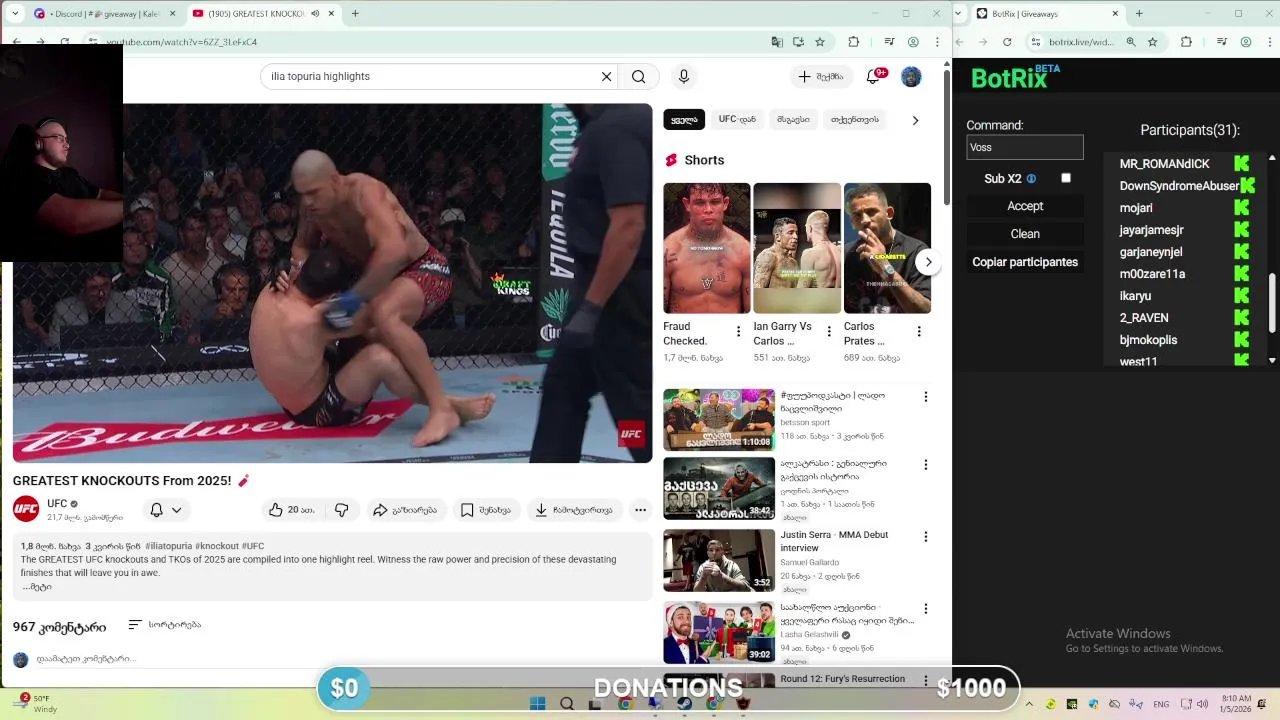Viewport: 1280px width, 720px height.
Task: Expand the subscription notification bell dropdown
Action: (x=166, y=510)
